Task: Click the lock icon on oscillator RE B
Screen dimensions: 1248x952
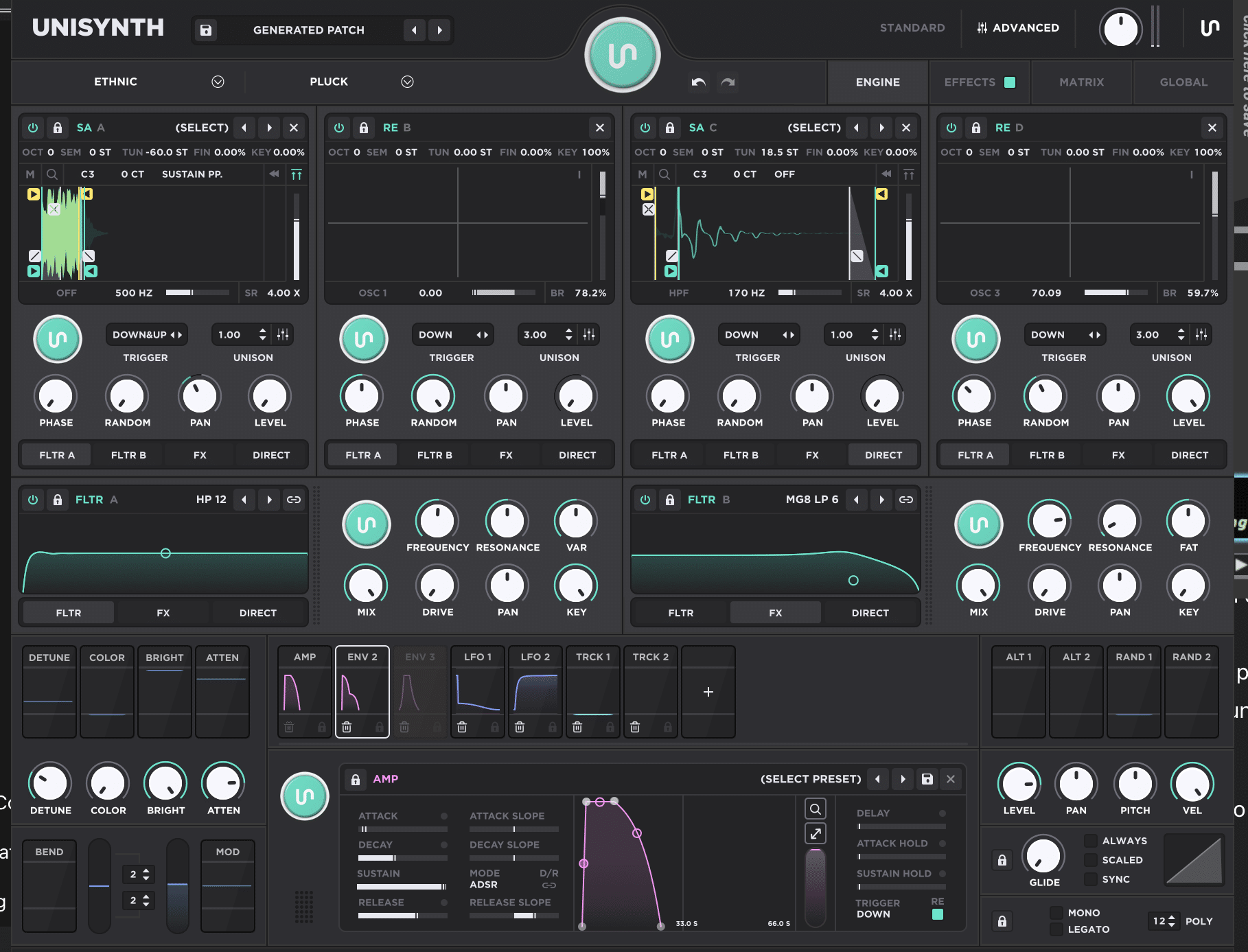Action: coord(364,128)
